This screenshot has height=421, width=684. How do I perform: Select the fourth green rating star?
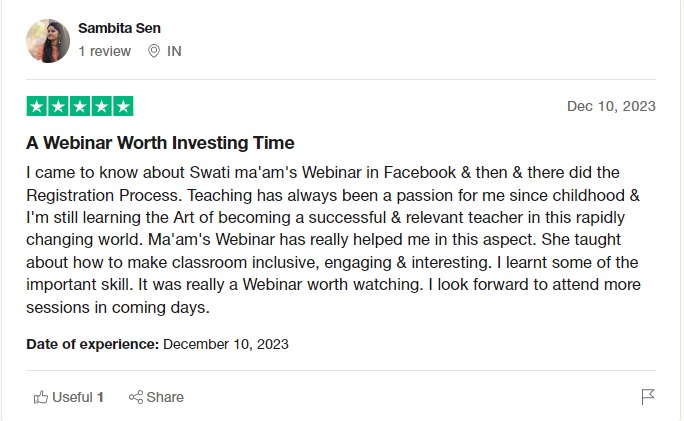coord(101,106)
